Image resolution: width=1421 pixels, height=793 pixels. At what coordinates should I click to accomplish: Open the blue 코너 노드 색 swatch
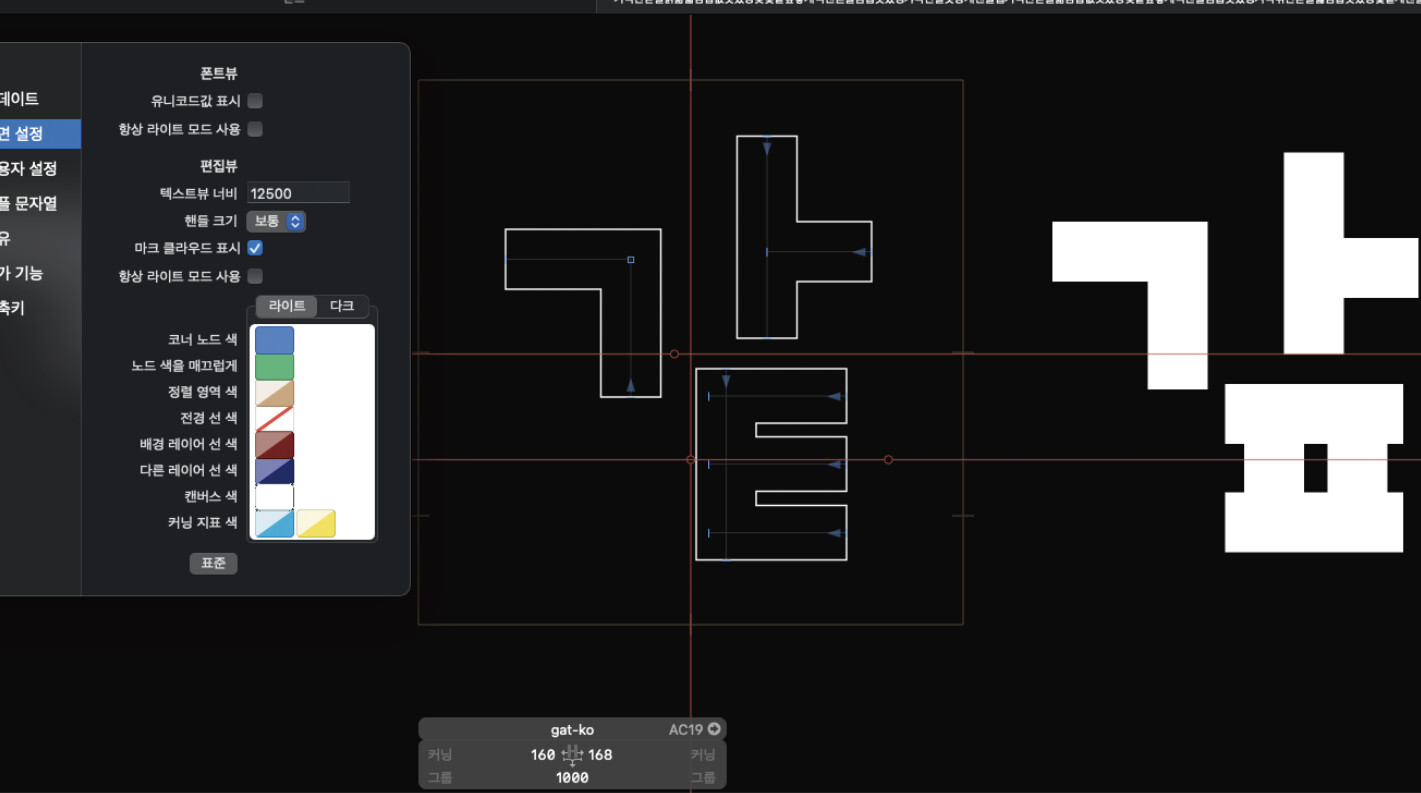275,340
